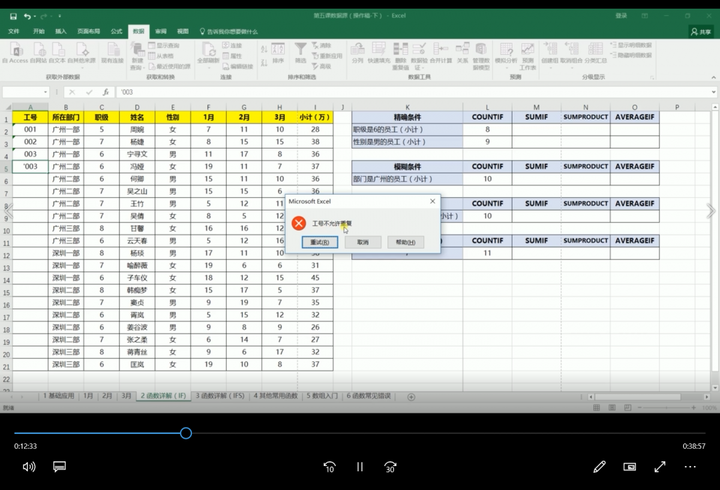Click 取消 in the error dialog
Image resolution: width=720 pixels, height=490 pixels.
click(x=363, y=242)
